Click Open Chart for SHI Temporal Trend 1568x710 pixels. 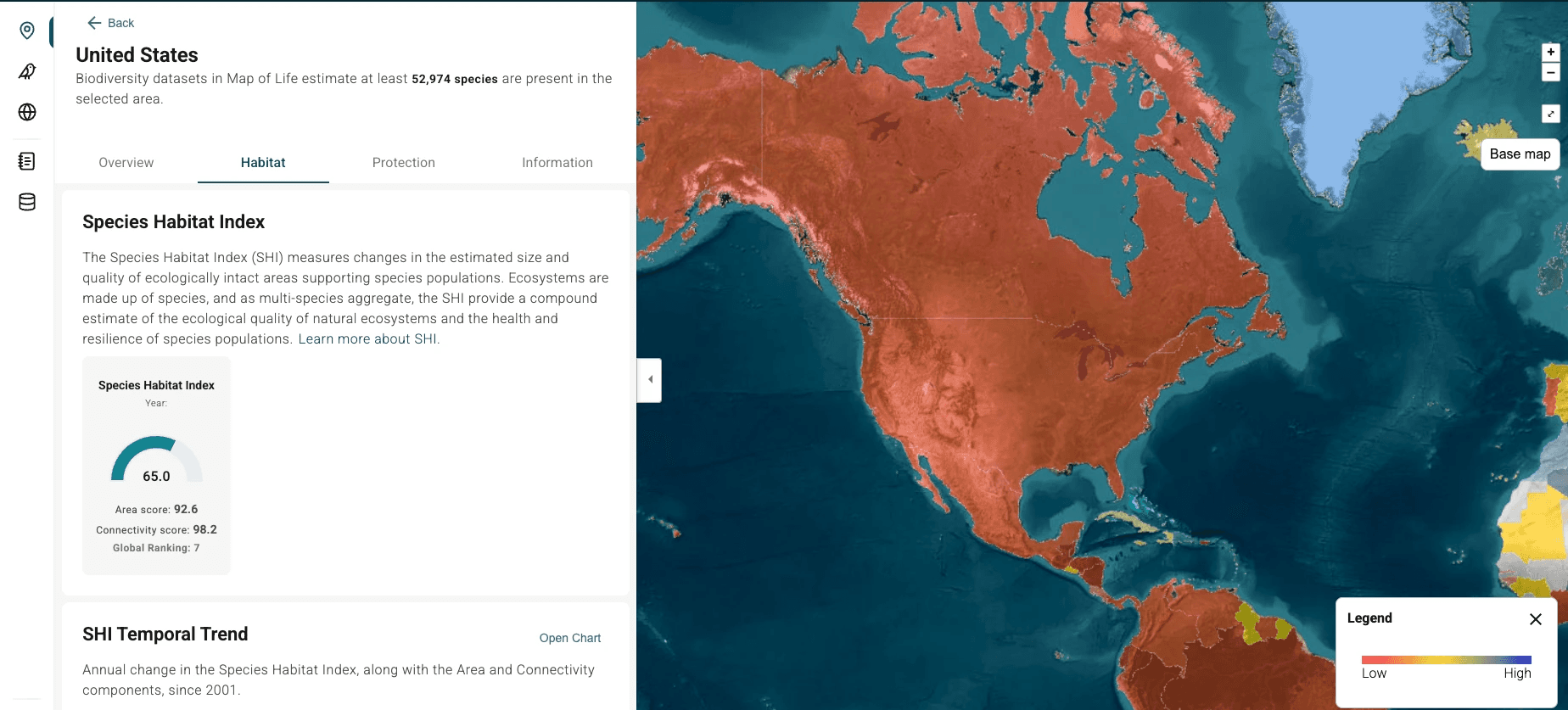[569, 637]
